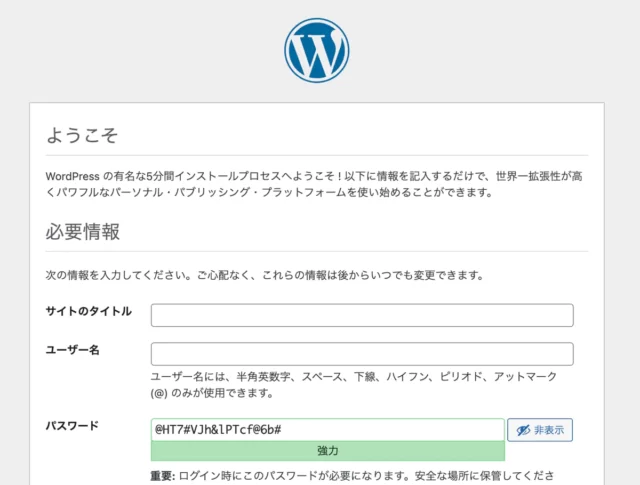The height and width of the screenshot is (485, 640).
Task: Click into the パスワード field
Action: click(328, 429)
